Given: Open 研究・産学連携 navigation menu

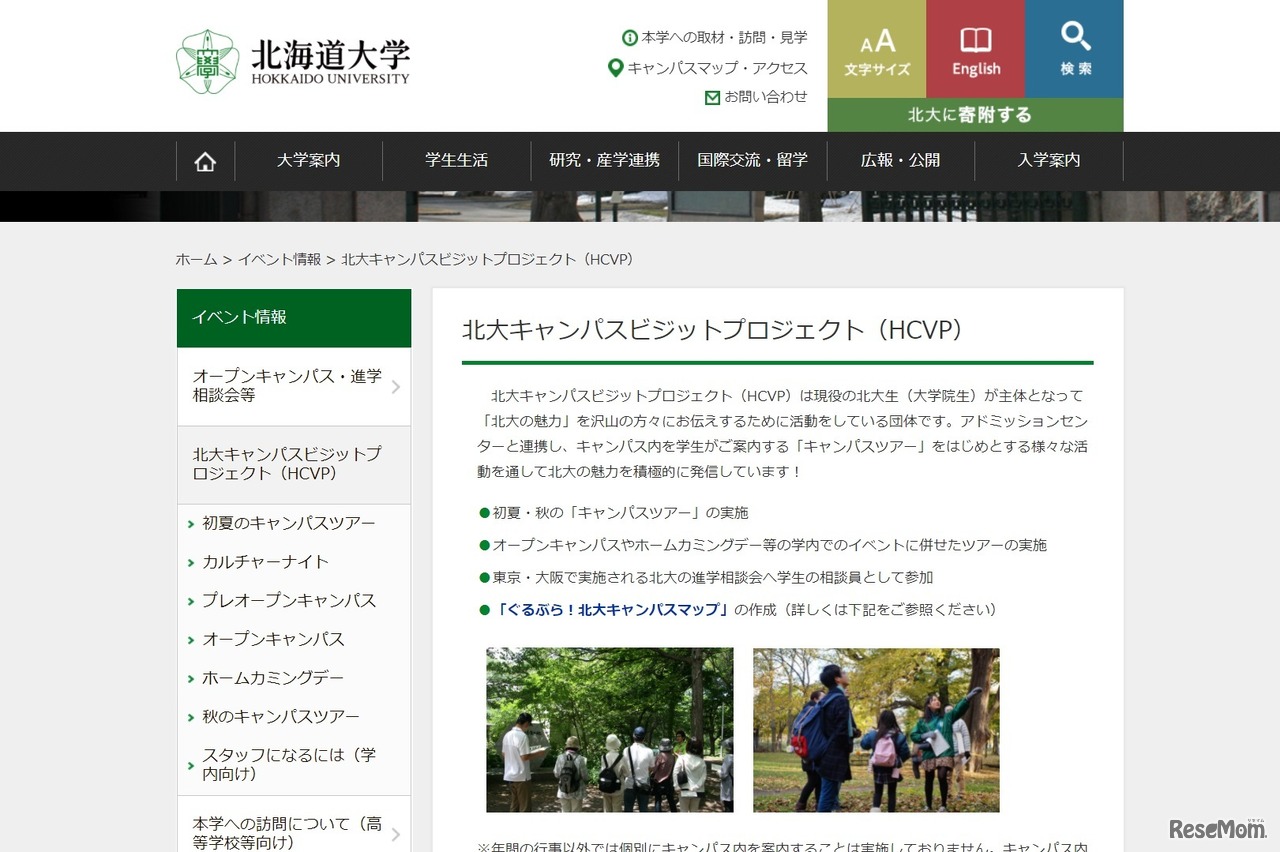Looking at the screenshot, I should pos(604,160).
